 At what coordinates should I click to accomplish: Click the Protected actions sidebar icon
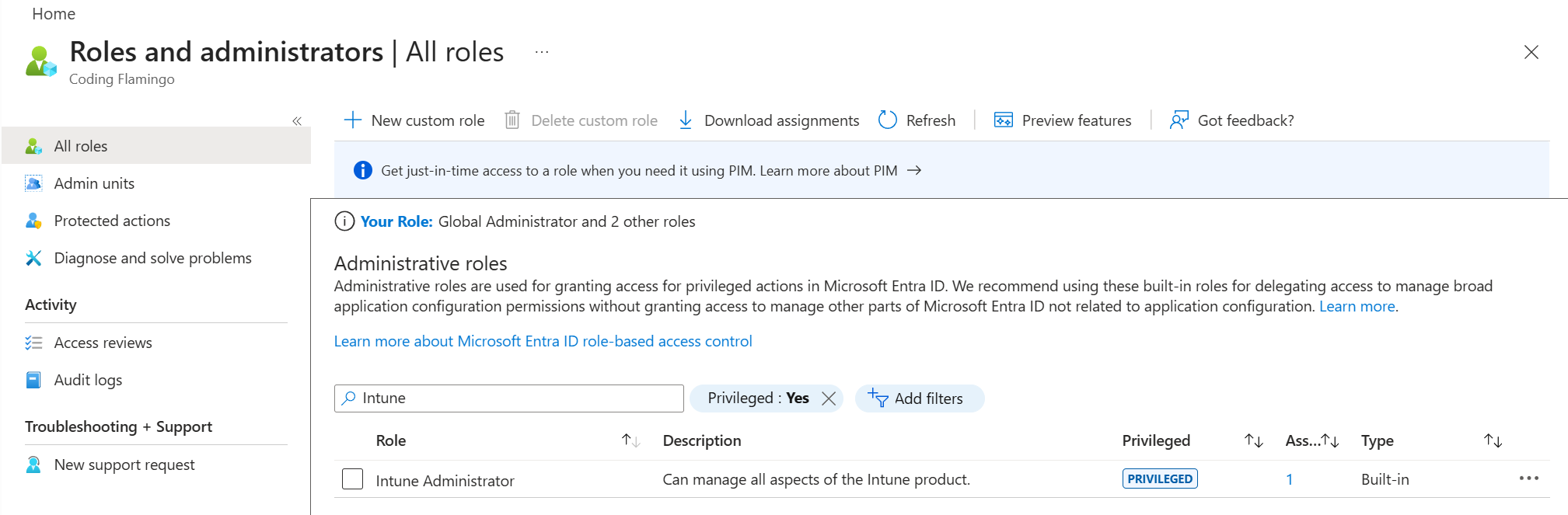[x=33, y=221]
